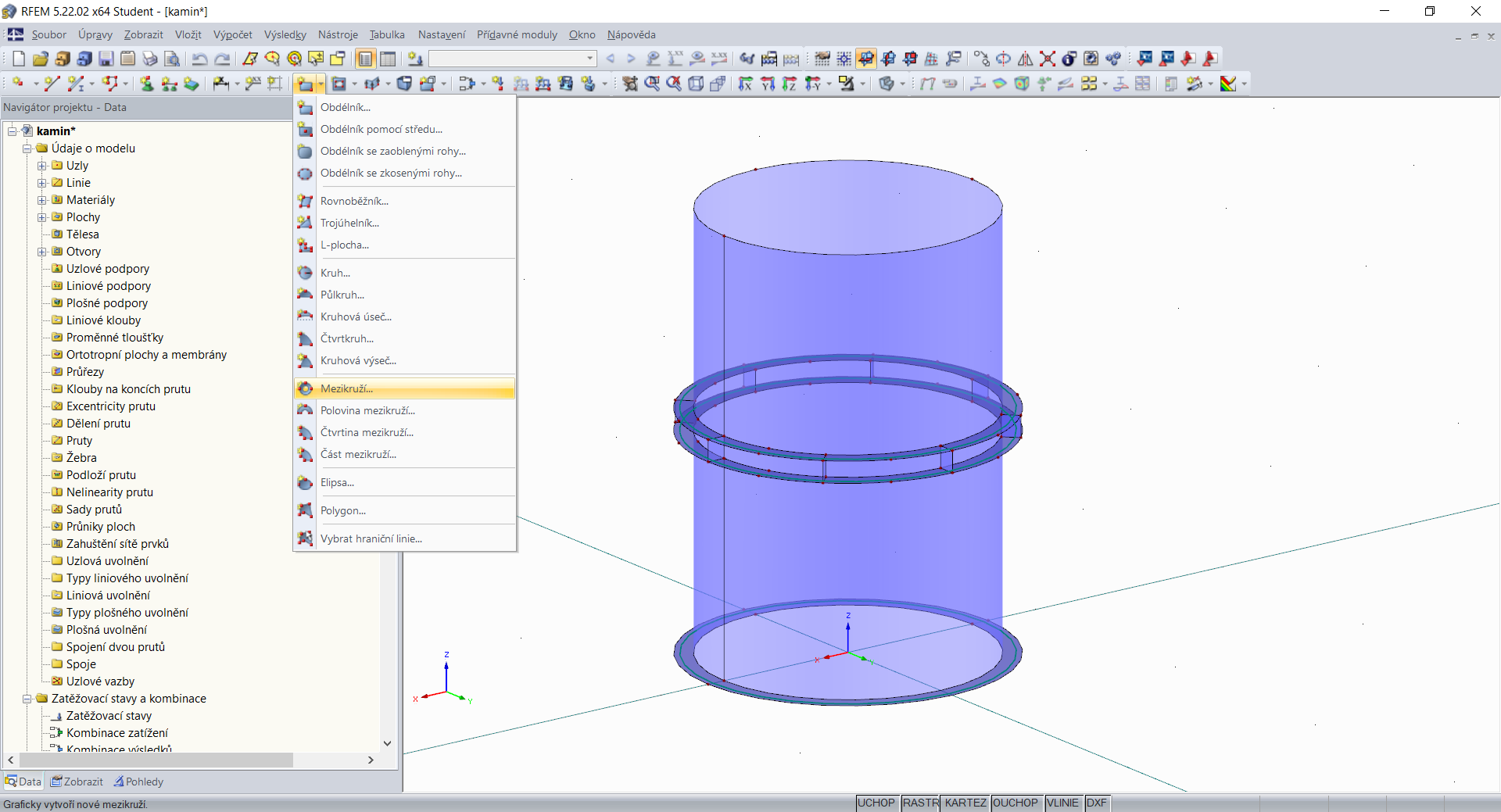Click the new opening tool icon
Image resolution: width=1501 pixels, height=812 pixels.
[x=339, y=84]
